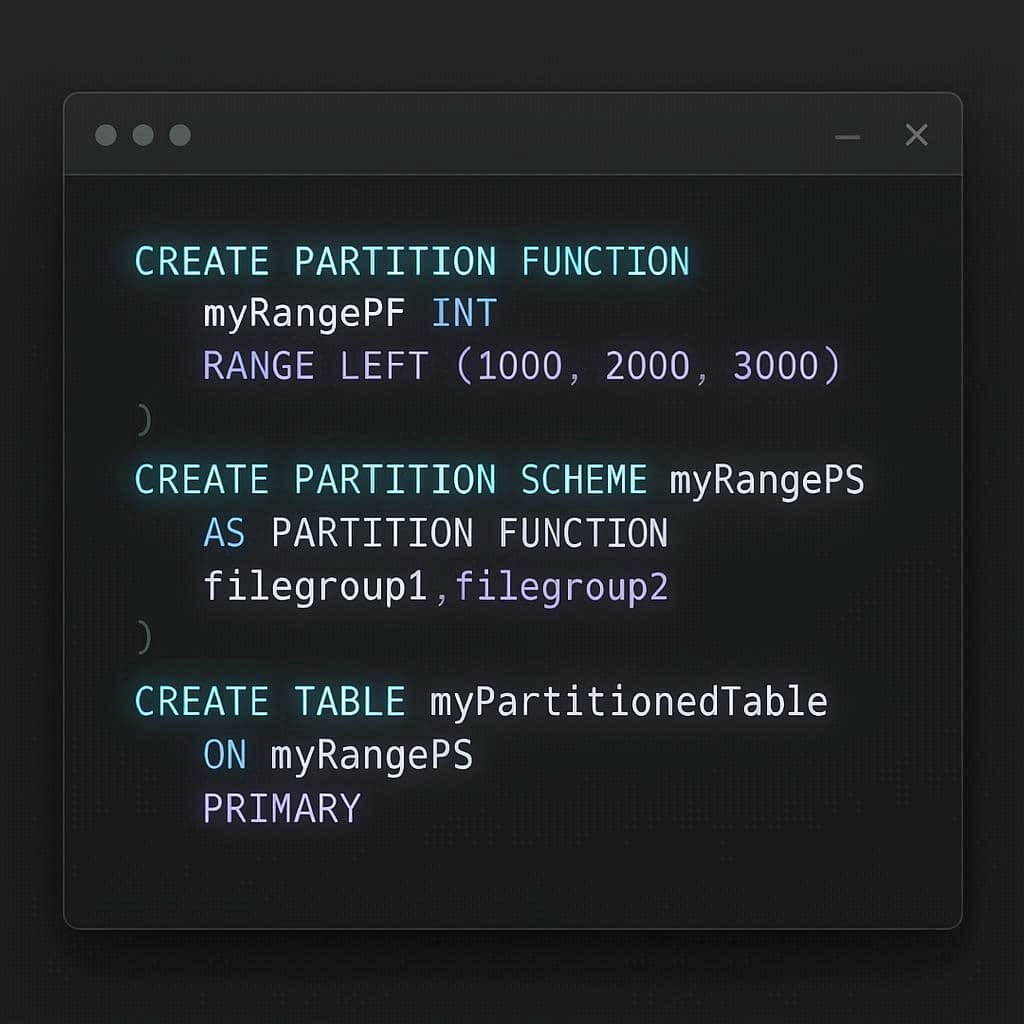Screen dimensions: 1024x1024
Task: Click the SCHEME keyword
Action: pyautogui.click(x=584, y=481)
